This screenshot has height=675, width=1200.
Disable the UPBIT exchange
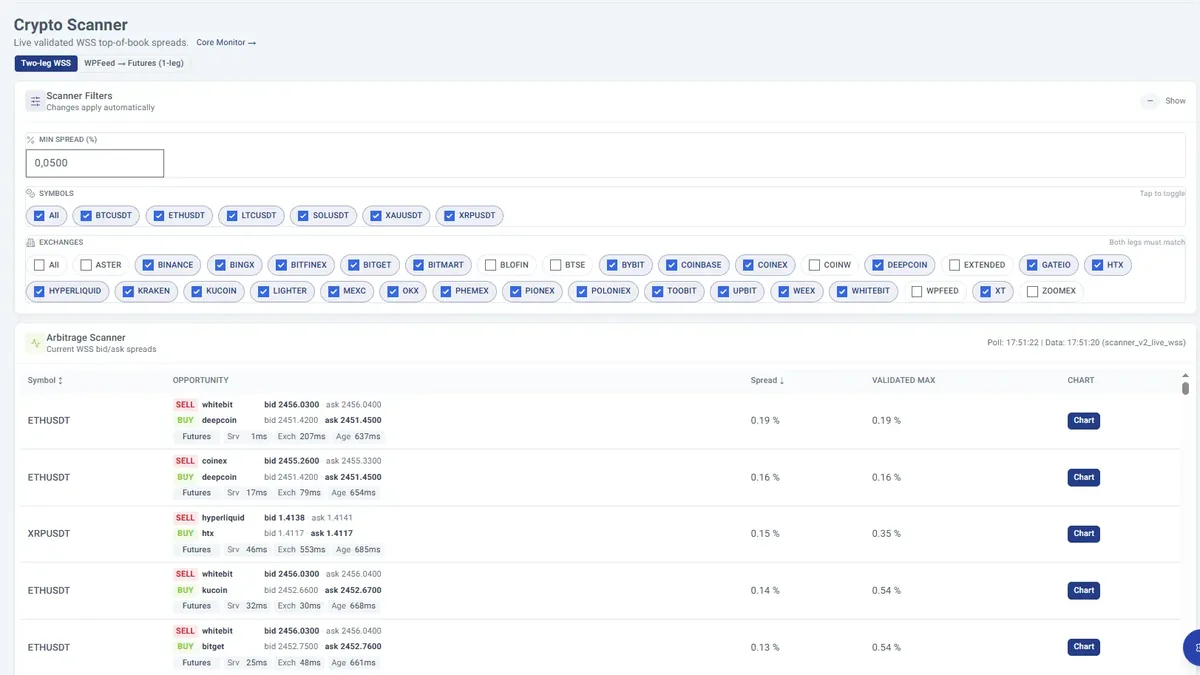tap(723, 291)
